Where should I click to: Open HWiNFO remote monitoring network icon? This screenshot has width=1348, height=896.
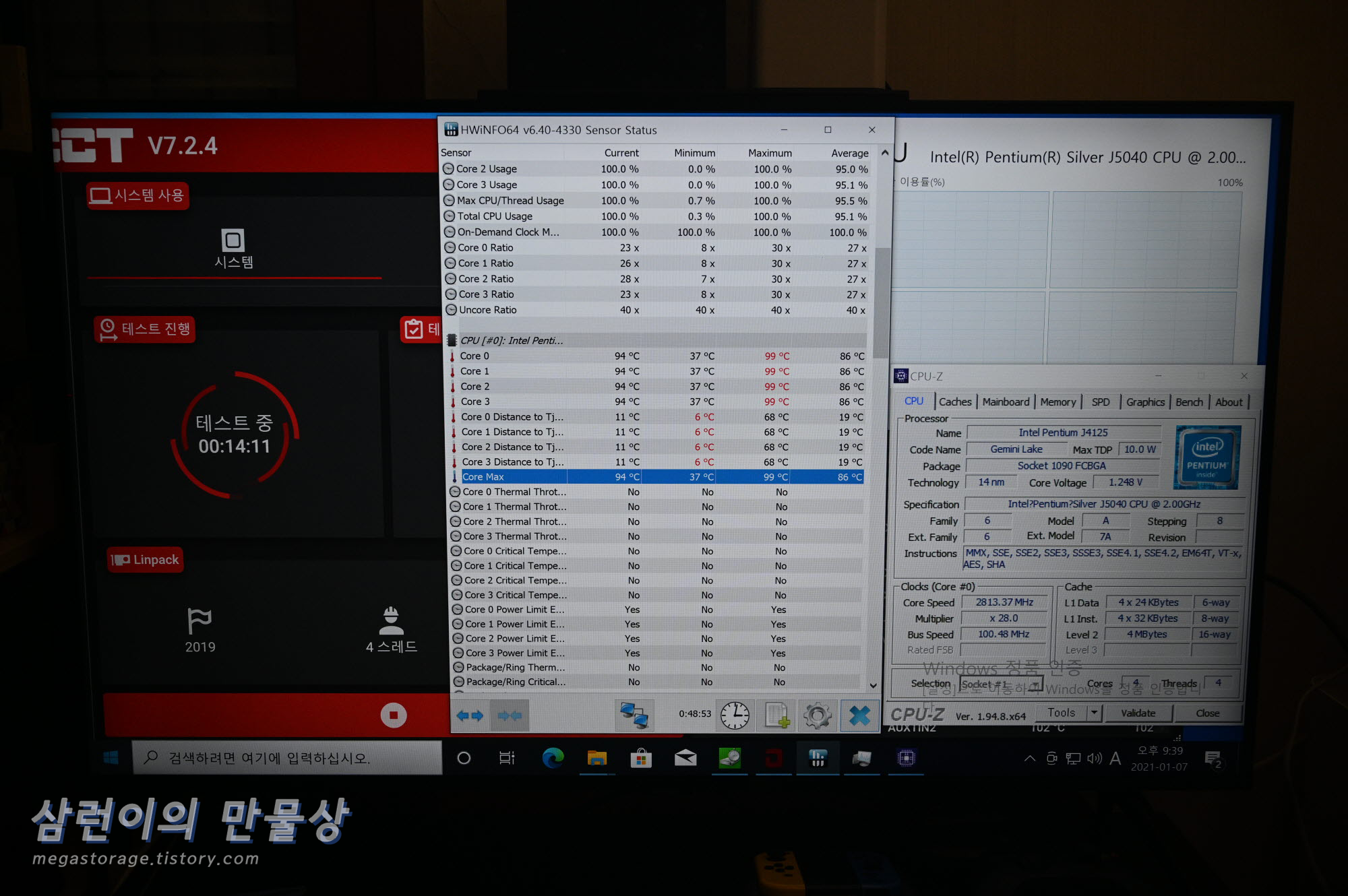click(x=634, y=715)
